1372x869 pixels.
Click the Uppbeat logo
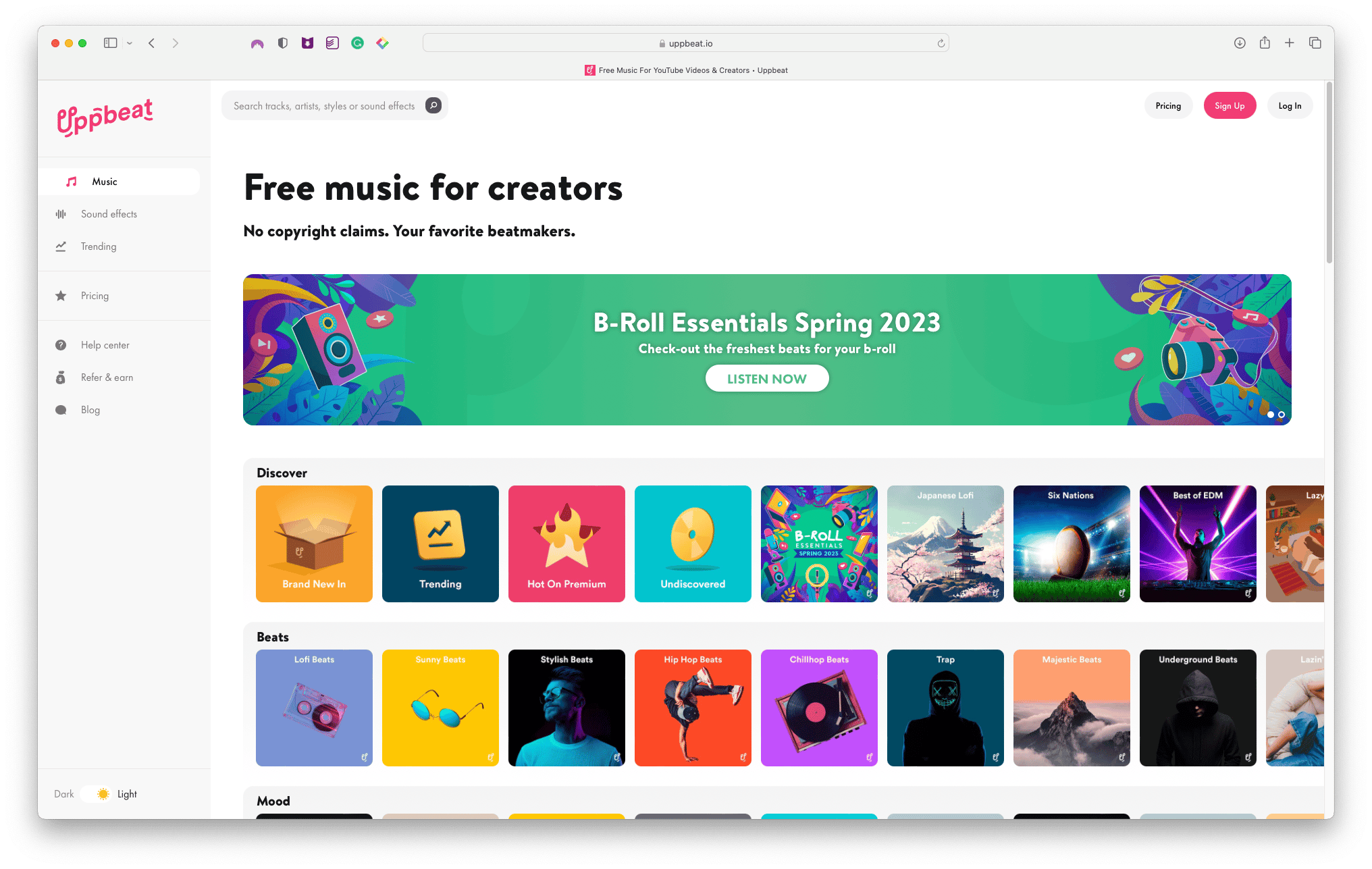point(105,117)
